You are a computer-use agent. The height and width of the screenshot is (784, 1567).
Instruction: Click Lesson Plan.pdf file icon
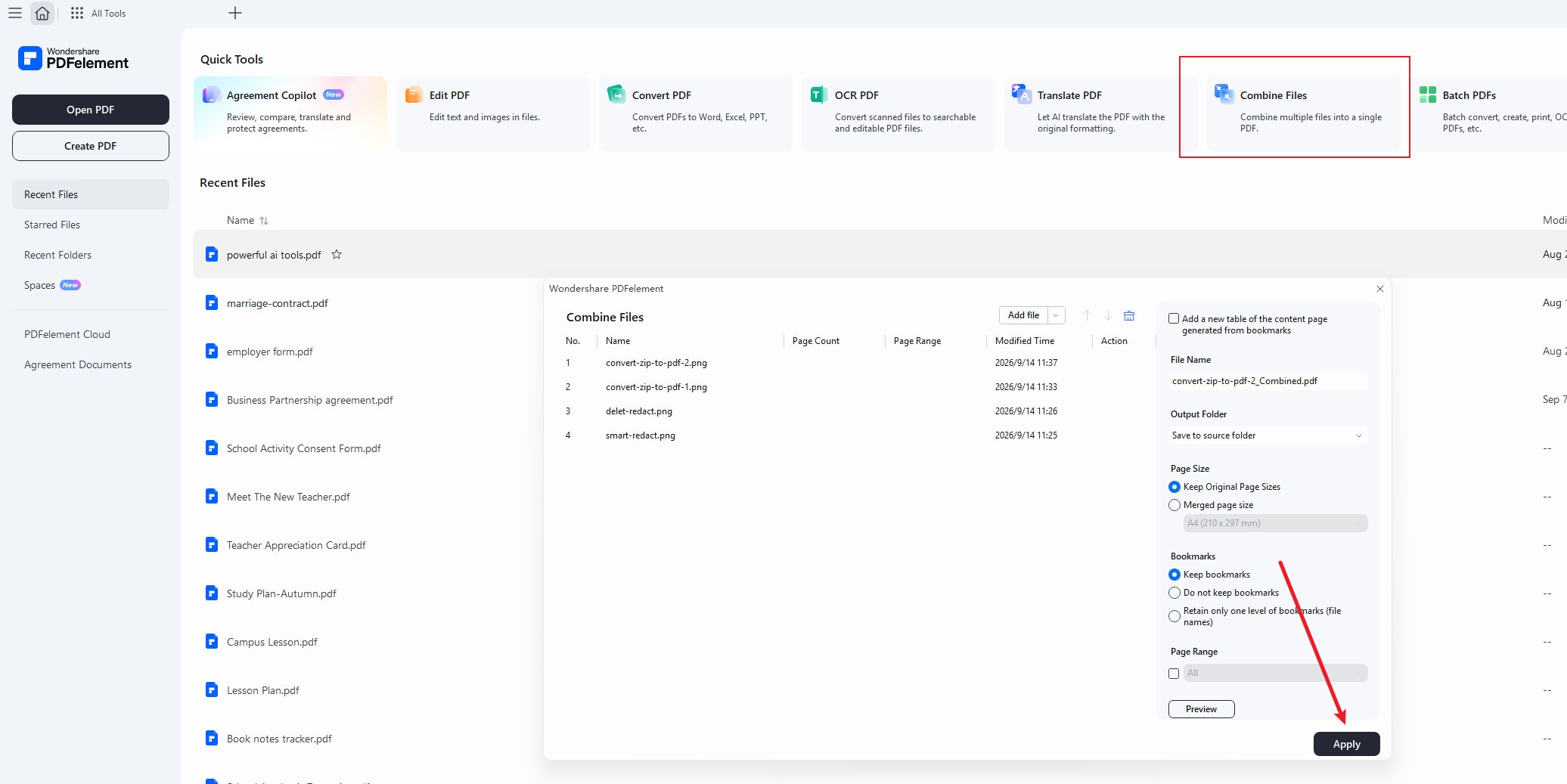pos(212,690)
